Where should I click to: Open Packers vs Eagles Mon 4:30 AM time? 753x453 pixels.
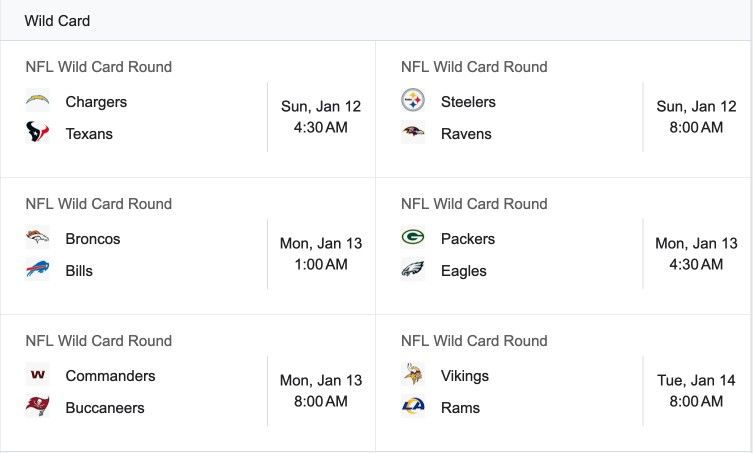[x=696, y=254]
